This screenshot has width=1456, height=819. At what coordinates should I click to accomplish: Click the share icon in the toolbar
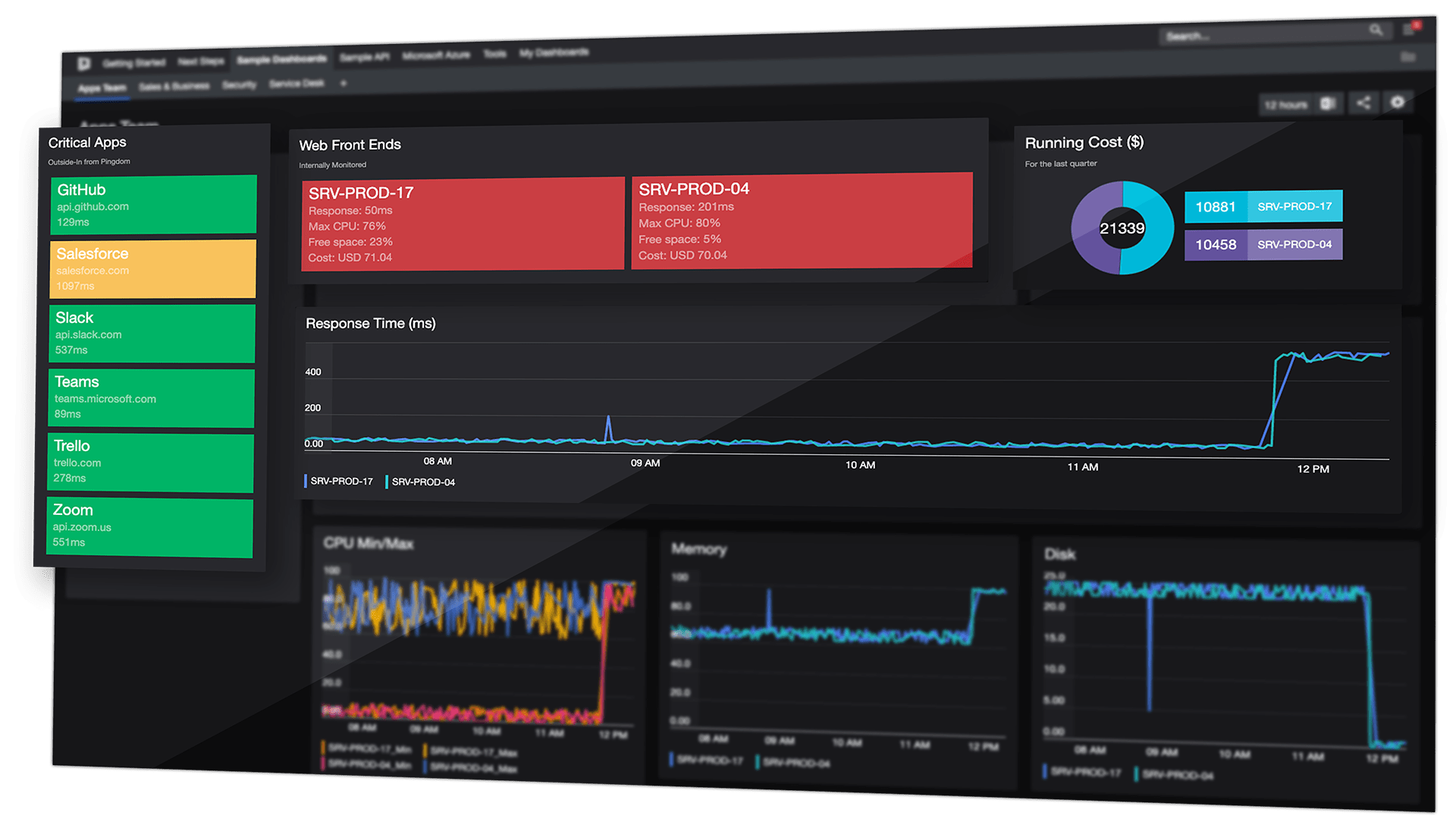(1364, 102)
